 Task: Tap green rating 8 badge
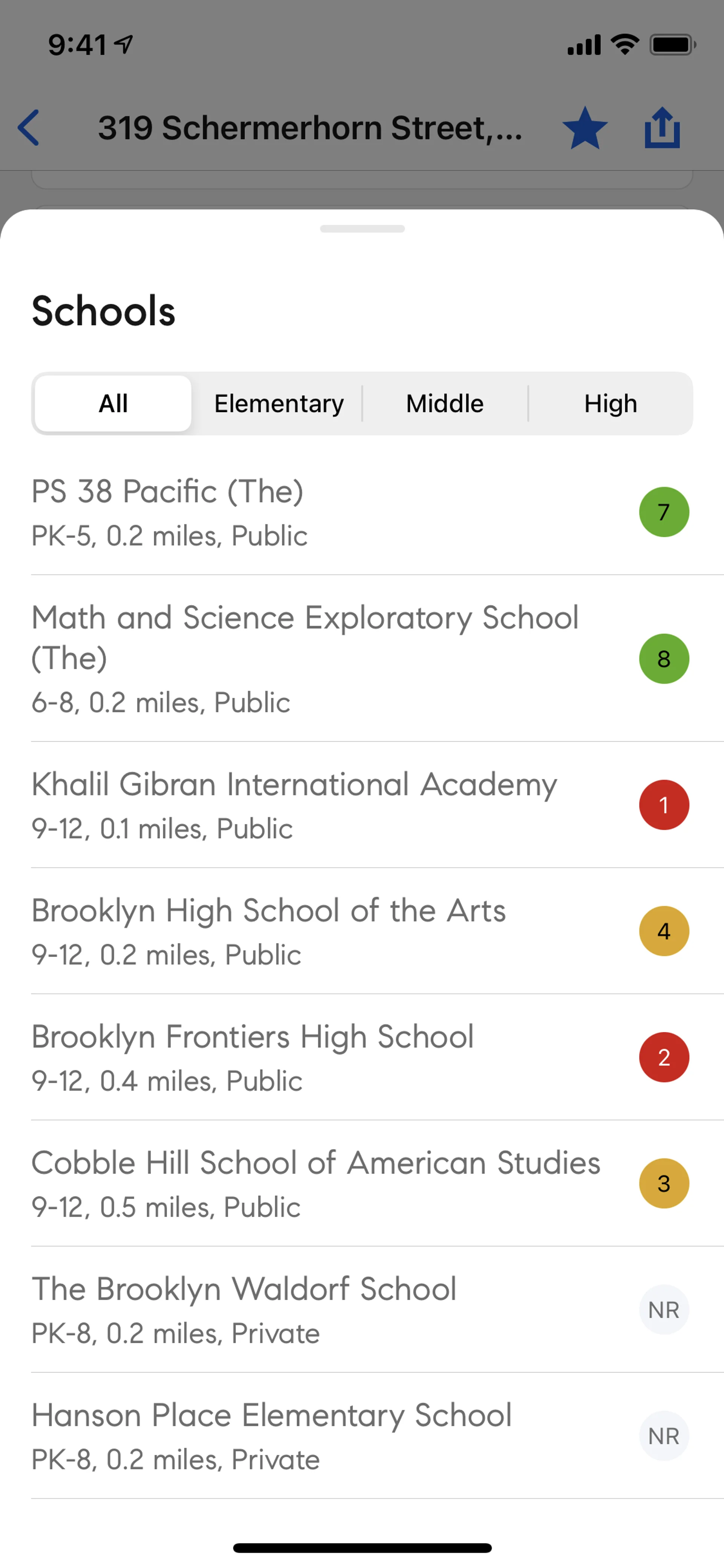664,659
